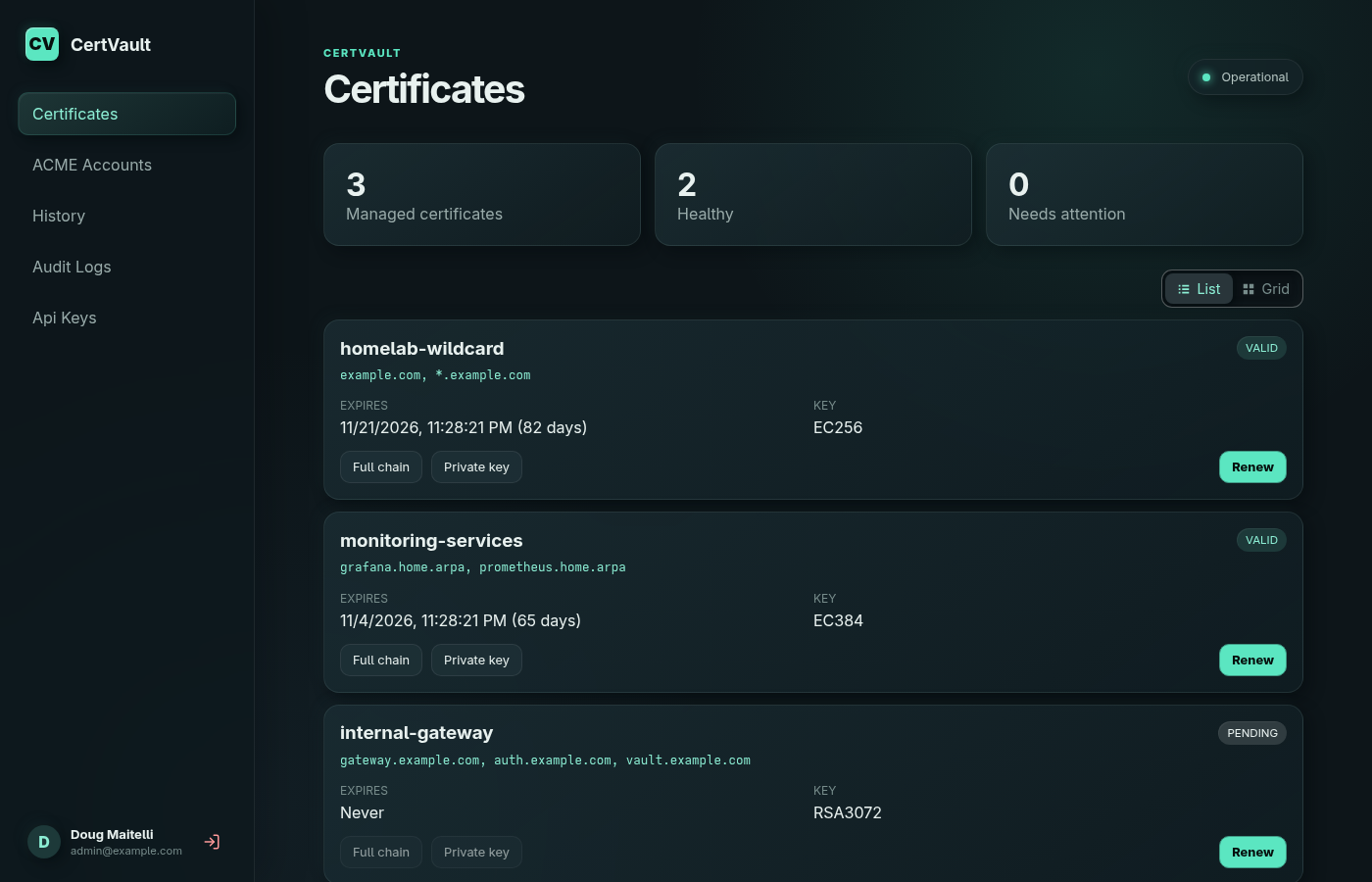Click the CertVault brand name
The width and height of the screenshot is (1372, 882).
111,44
